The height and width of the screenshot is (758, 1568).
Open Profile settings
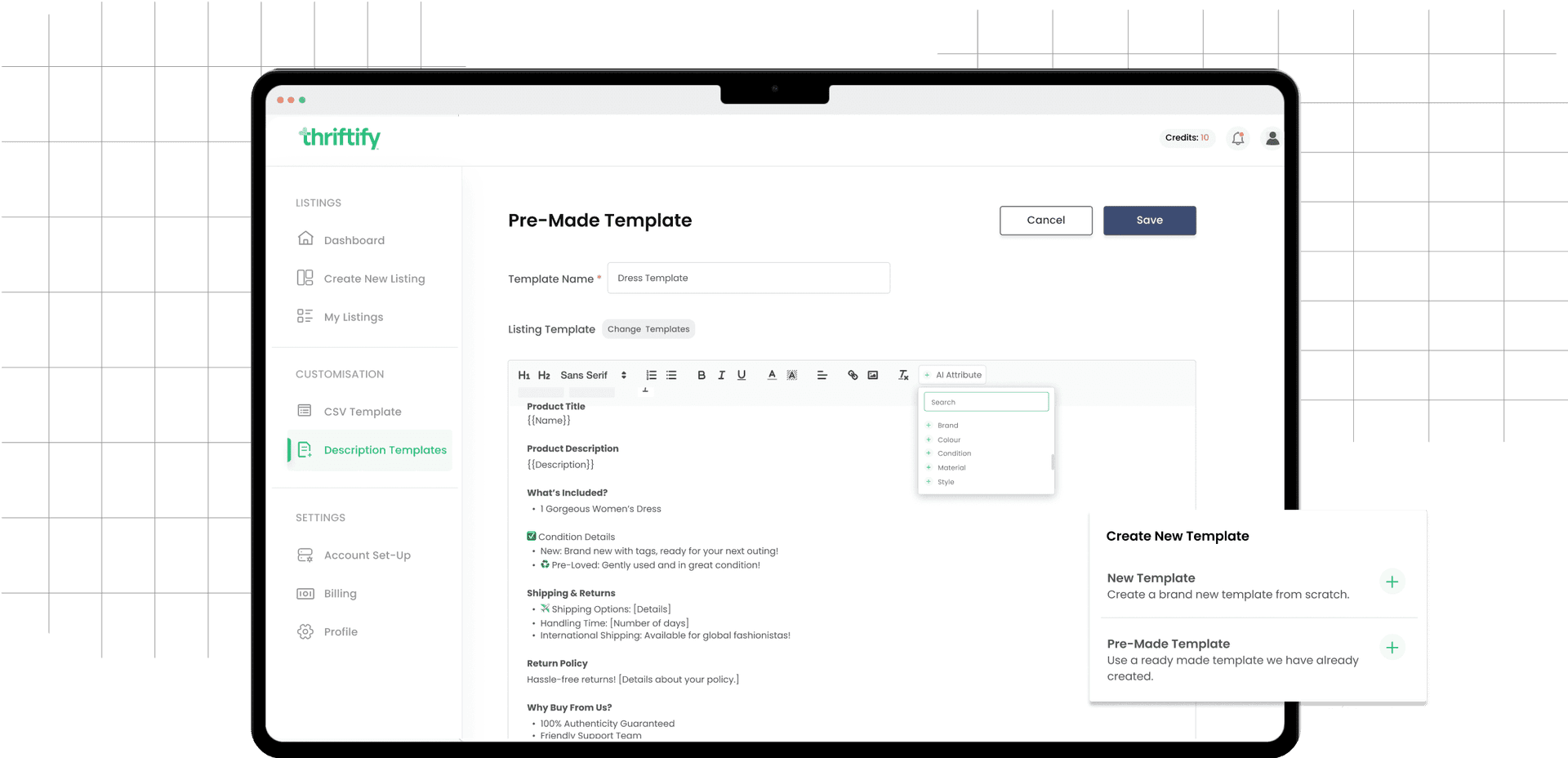click(327, 632)
